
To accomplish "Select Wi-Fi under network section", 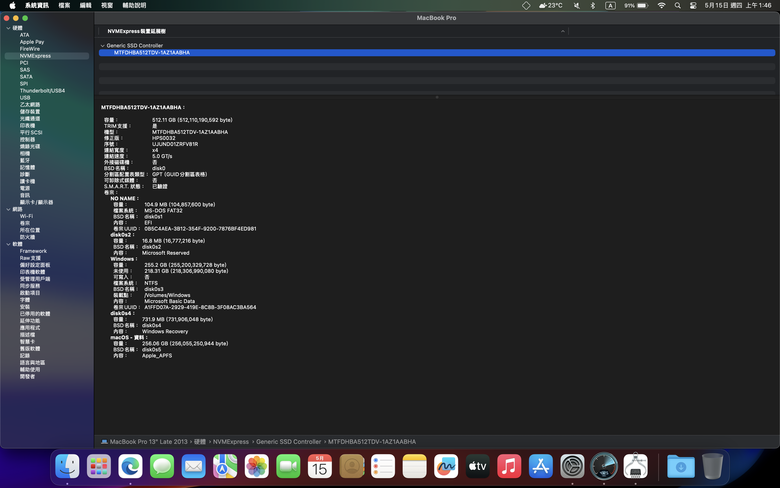I will (x=26, y=216).
